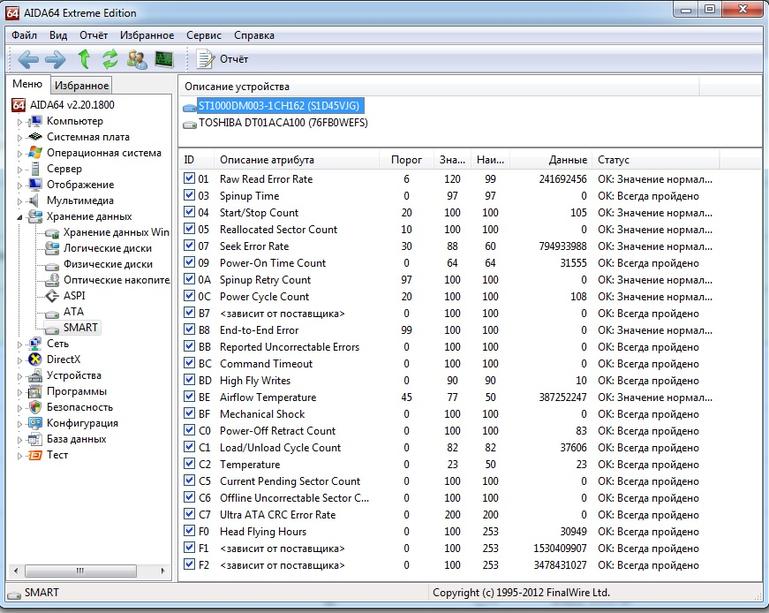Image resolution: width=769 pixels, height=613 pixels.
Task: Click the DirectX icon
Action: (35, 359)
